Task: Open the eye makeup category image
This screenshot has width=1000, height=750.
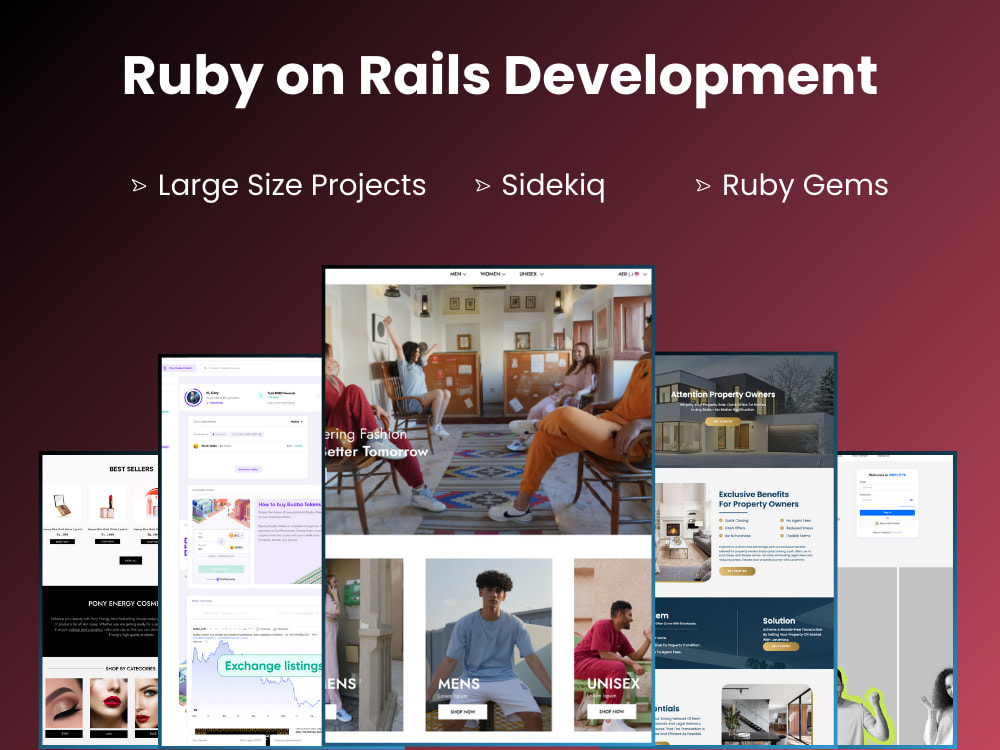Action: coord(64,703)
